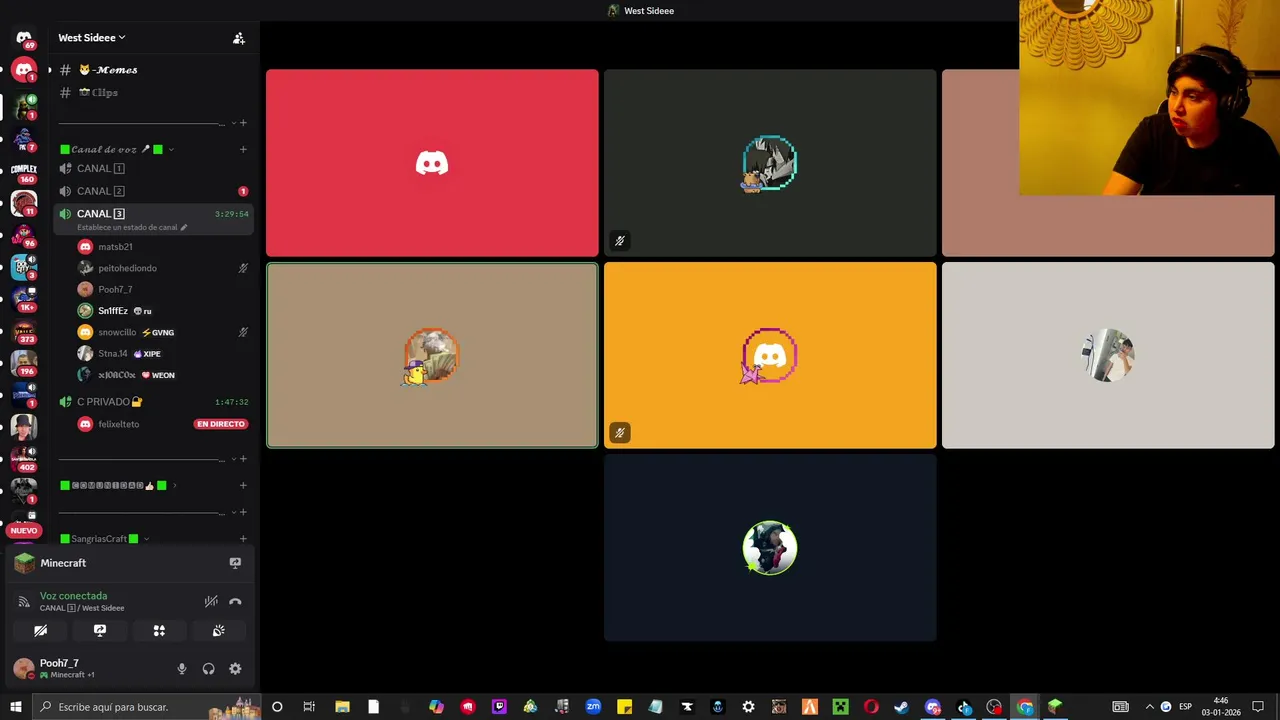Click EN DIRECTO badge beside felixelteto
The height and width of the screenshot is (720, 1280).
point(220,424)
